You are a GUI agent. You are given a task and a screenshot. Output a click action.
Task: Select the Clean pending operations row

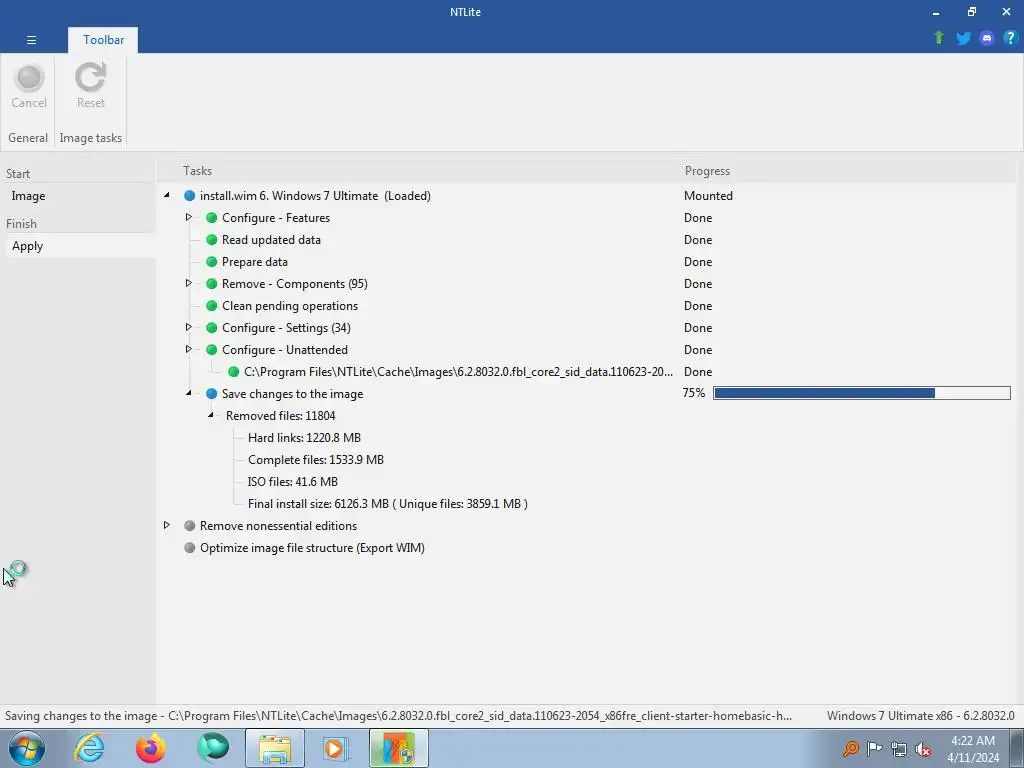tap(290, 306)
